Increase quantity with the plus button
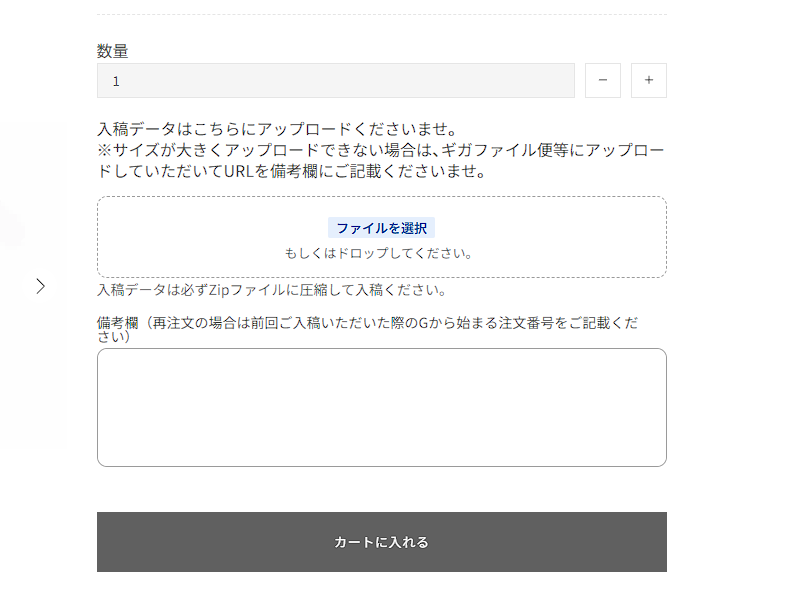 649,81
